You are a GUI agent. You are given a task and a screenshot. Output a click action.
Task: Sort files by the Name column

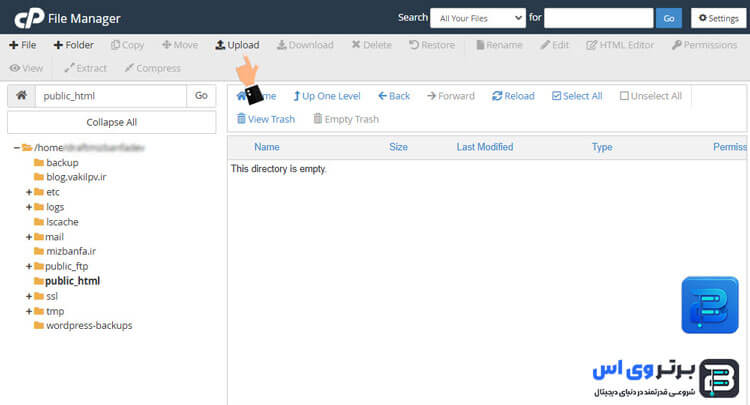click(267, 147)
